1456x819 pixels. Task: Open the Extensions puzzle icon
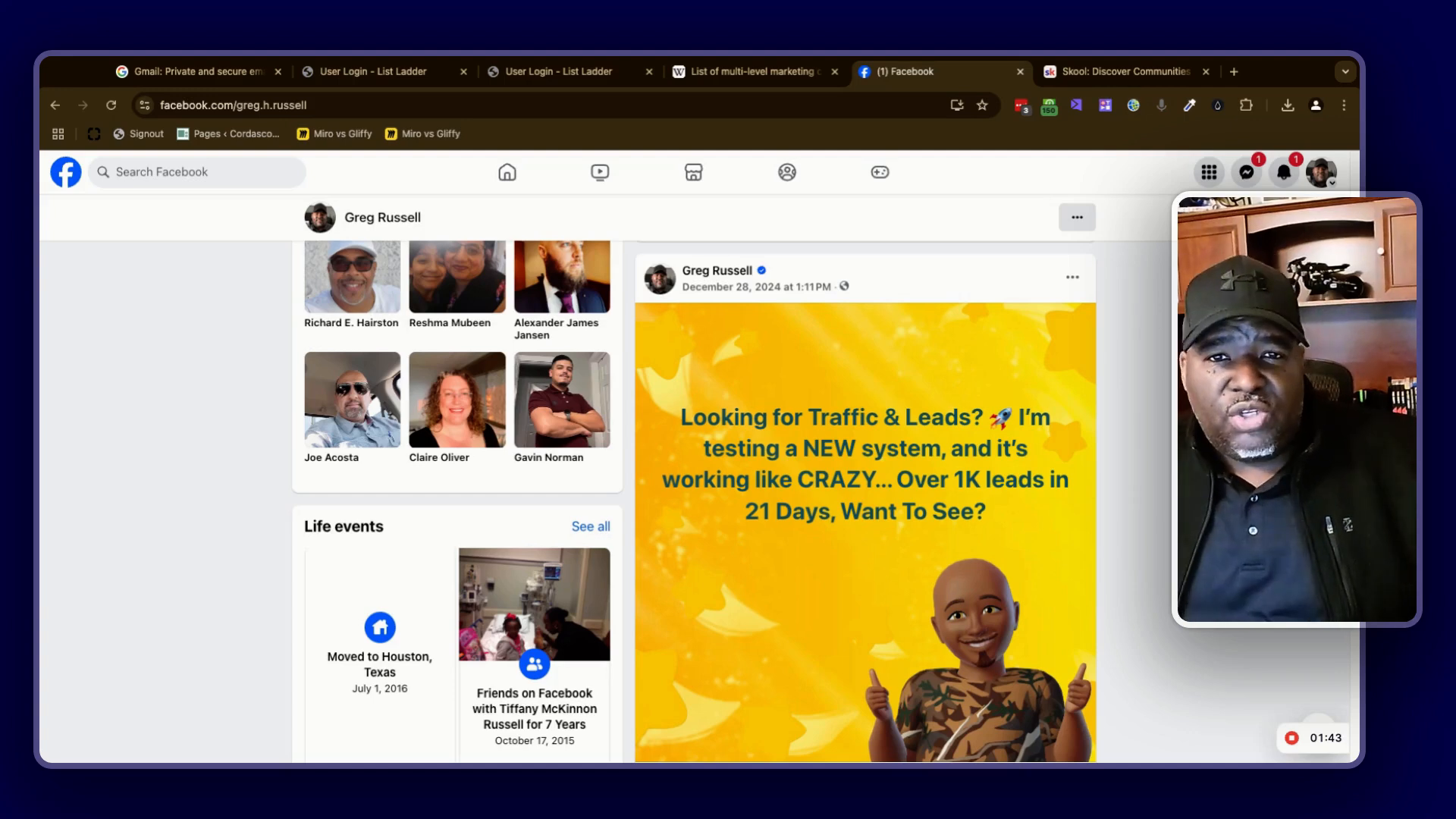tap(1246, 105)
